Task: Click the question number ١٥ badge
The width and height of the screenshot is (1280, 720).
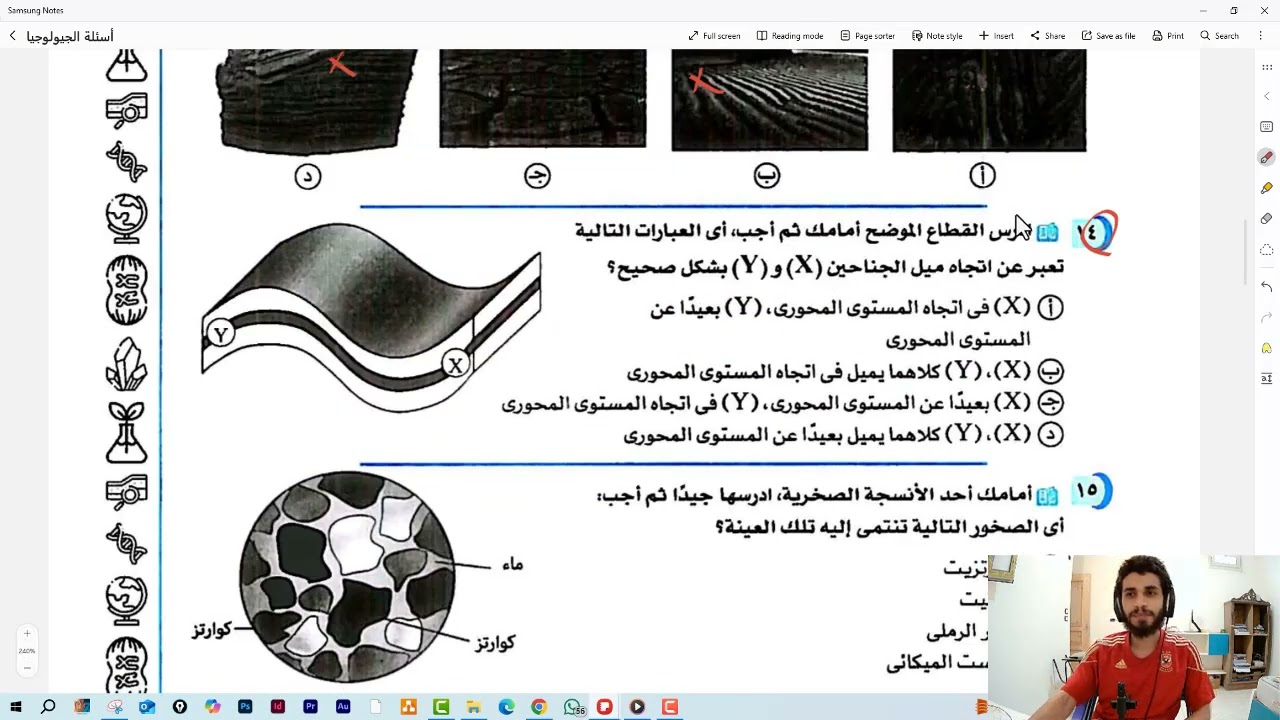Action: tap(1091, 491)
